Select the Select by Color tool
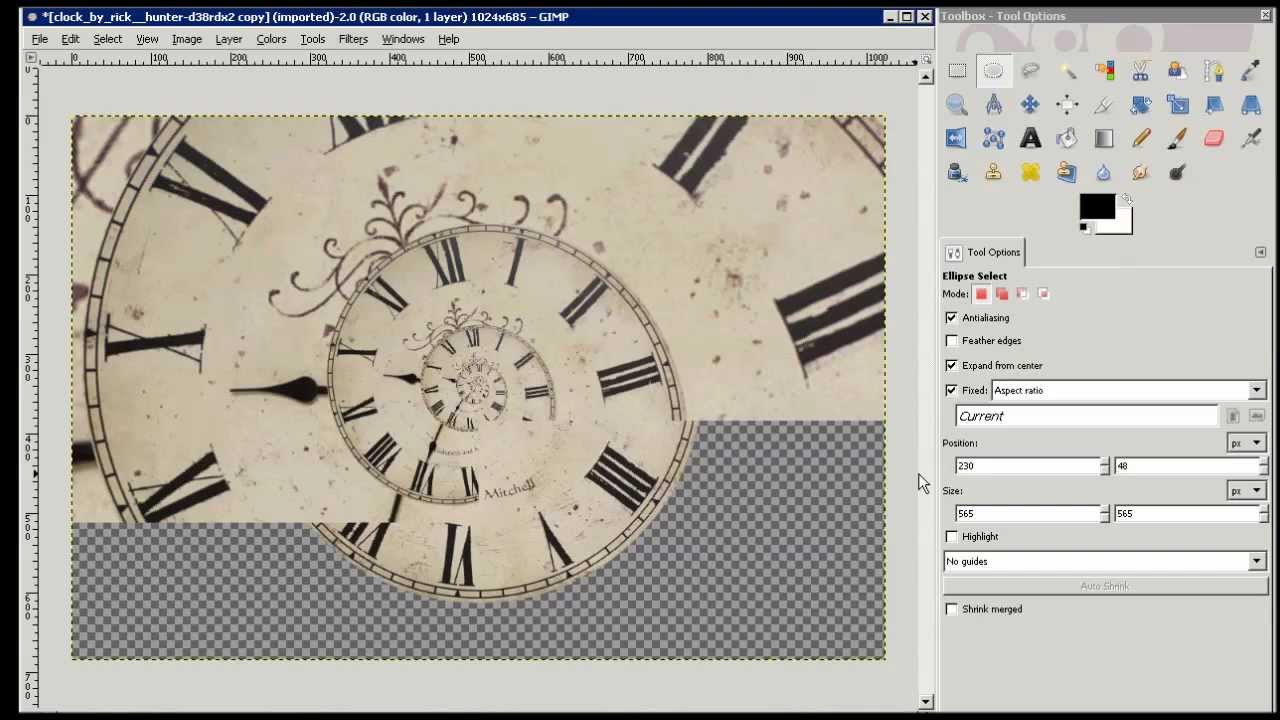The image size is (1280, 720). coord(1104,70)
